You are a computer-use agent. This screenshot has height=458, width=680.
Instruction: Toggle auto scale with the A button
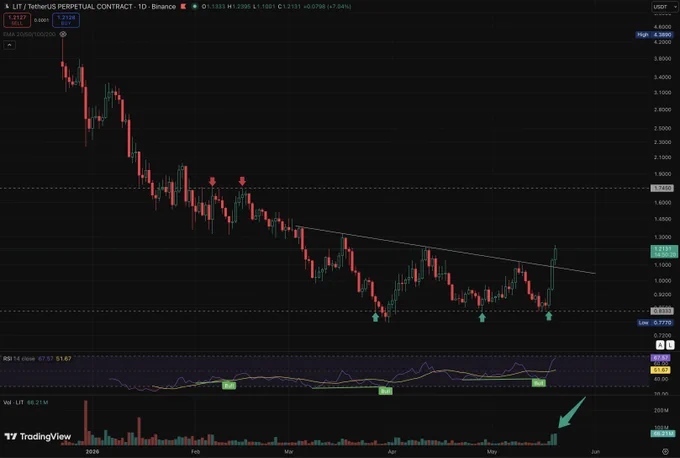660,345
